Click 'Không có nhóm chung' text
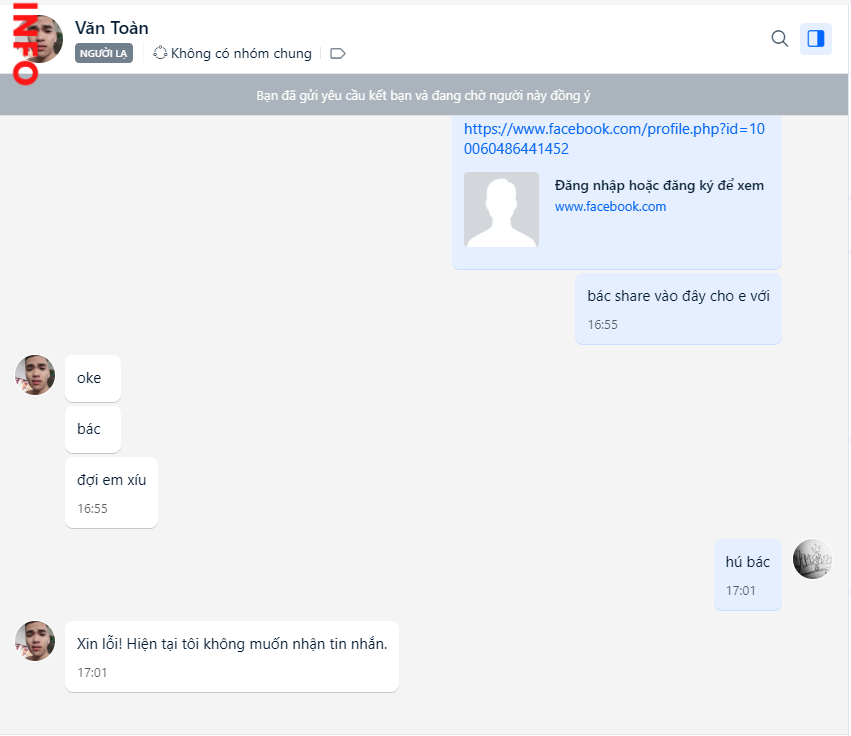Image resolution: width=851 pixels, height=736 pixels. [x=241, y=53]
